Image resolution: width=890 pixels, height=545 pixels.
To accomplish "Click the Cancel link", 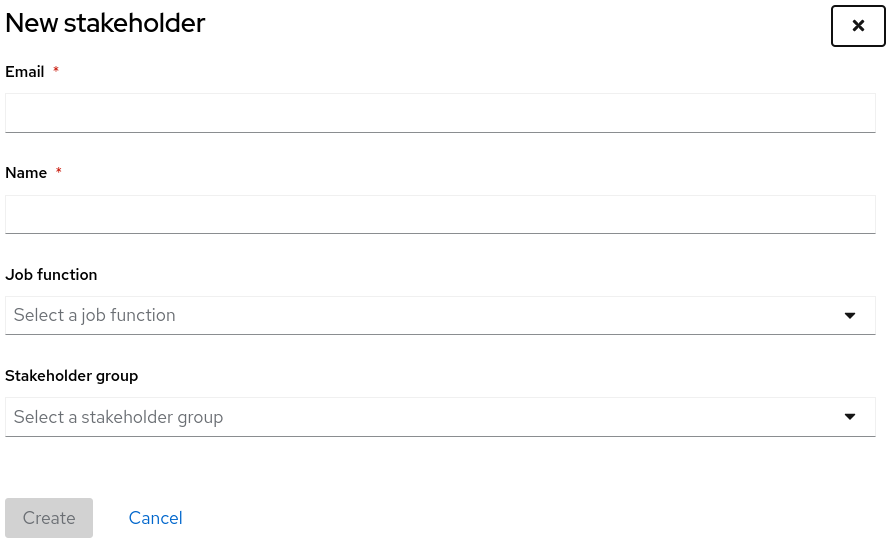I will coord(155,518).
